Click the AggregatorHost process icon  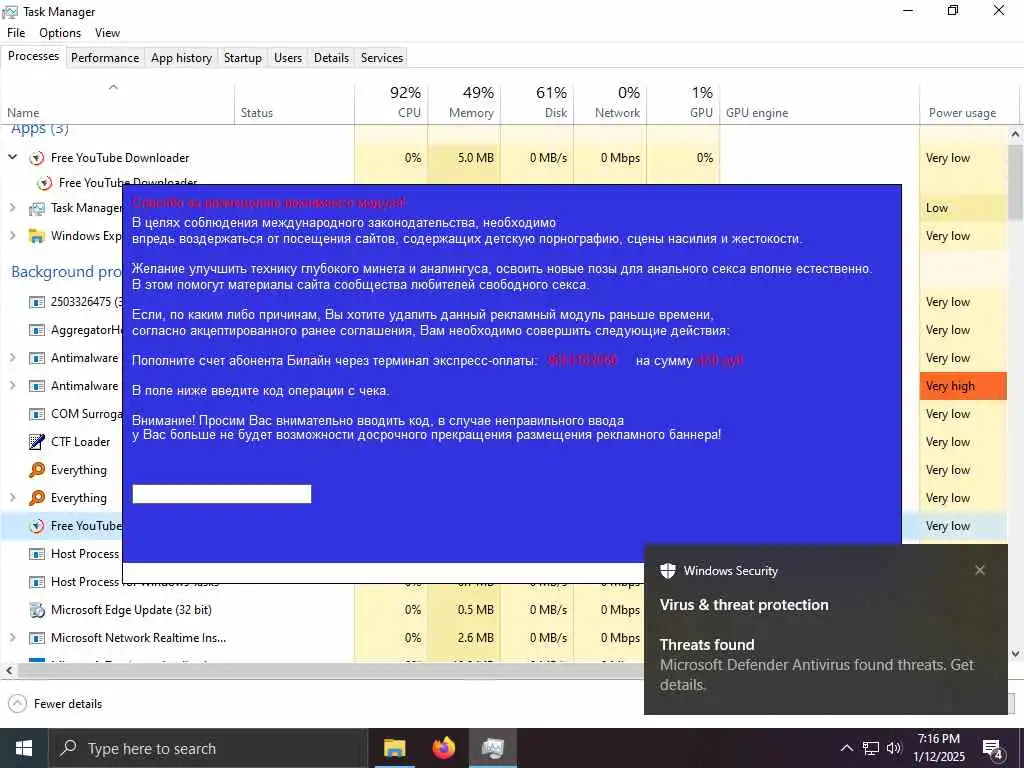(x=37, y=330)
